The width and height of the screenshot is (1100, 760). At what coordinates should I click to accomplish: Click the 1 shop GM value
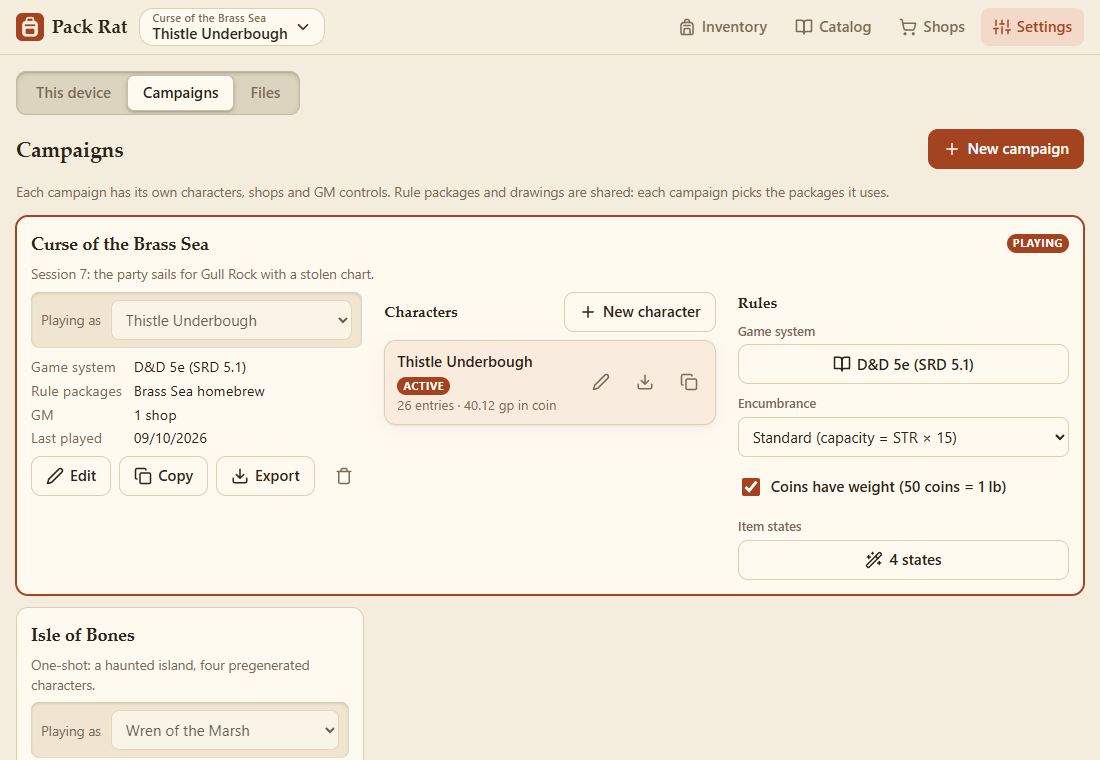click(155, 415)
